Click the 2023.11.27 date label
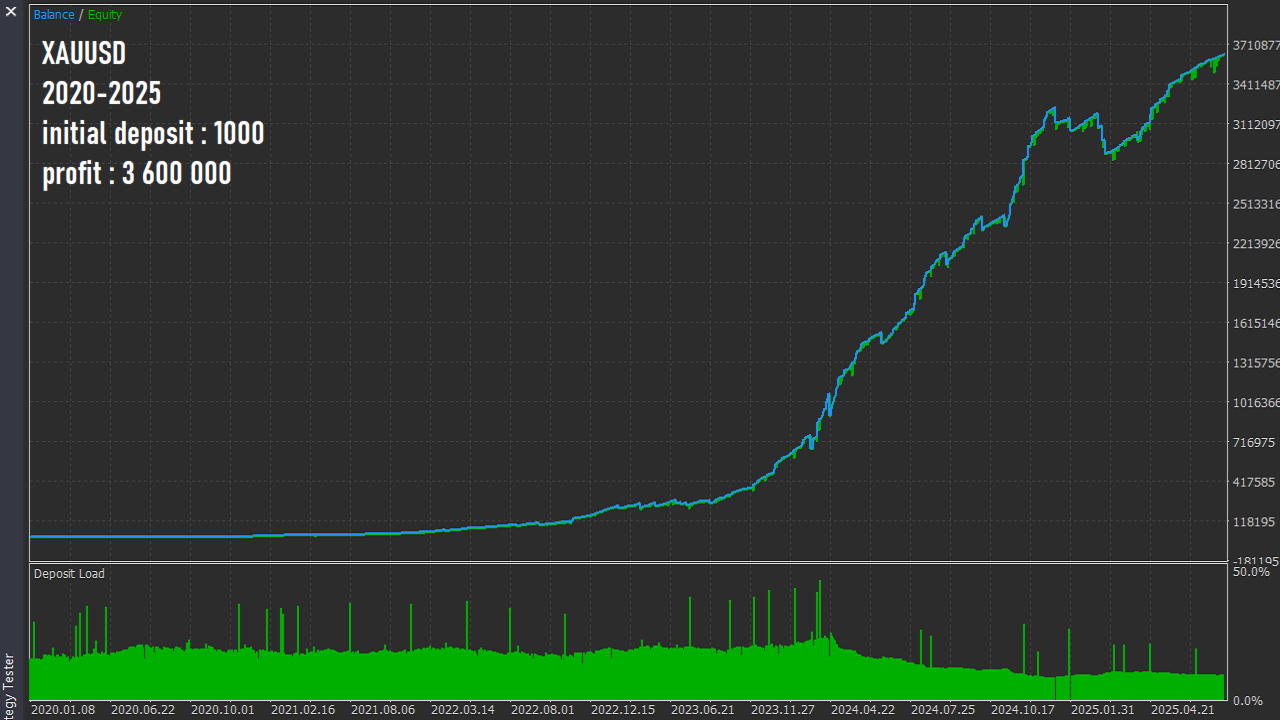The height and width of the screenshot is (720, 1280). click(783, 710)
